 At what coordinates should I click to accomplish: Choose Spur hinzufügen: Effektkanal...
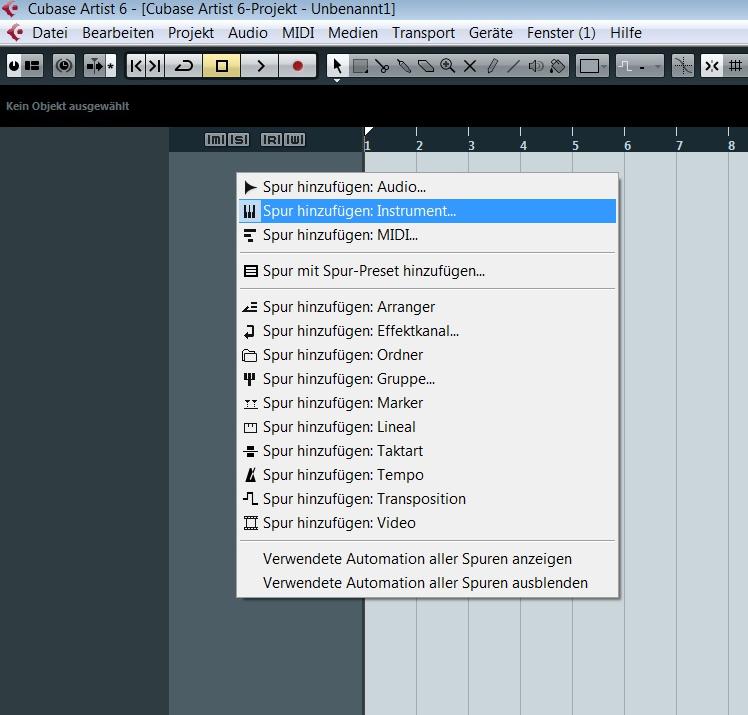[427, 331]
